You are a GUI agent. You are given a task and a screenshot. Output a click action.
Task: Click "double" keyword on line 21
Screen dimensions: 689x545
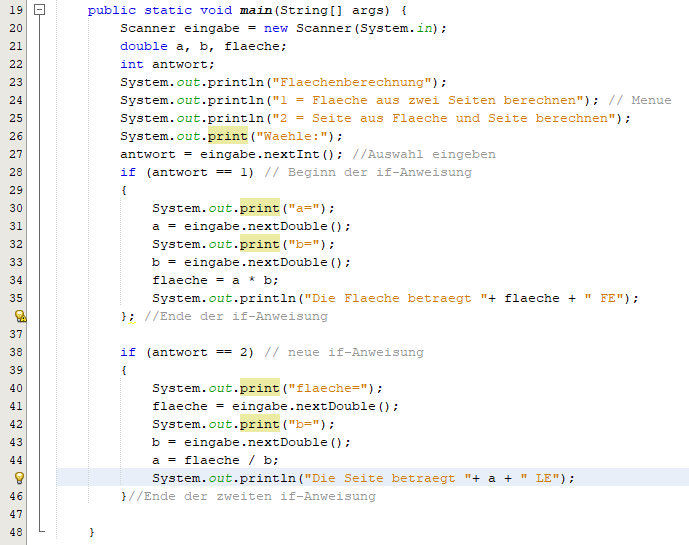144,46
